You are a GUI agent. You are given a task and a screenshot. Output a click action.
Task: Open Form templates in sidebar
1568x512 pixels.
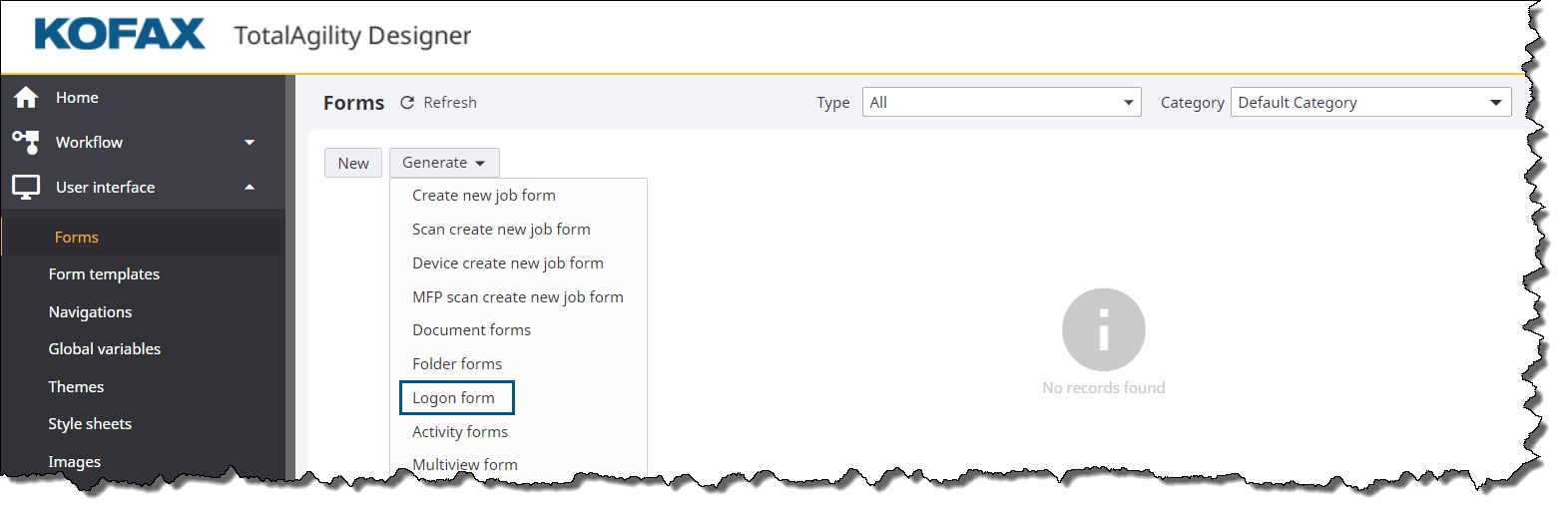pyautogui.click(x=104, y=274)
